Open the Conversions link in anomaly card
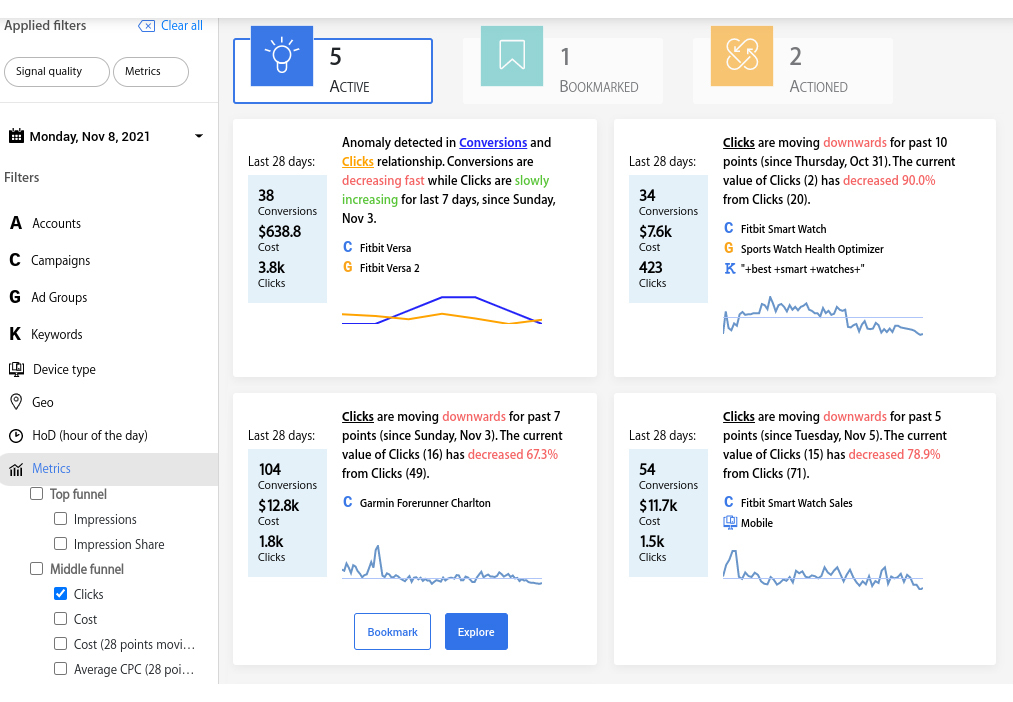Screen dimensions: 1013x702 click(x=493, y=142)
